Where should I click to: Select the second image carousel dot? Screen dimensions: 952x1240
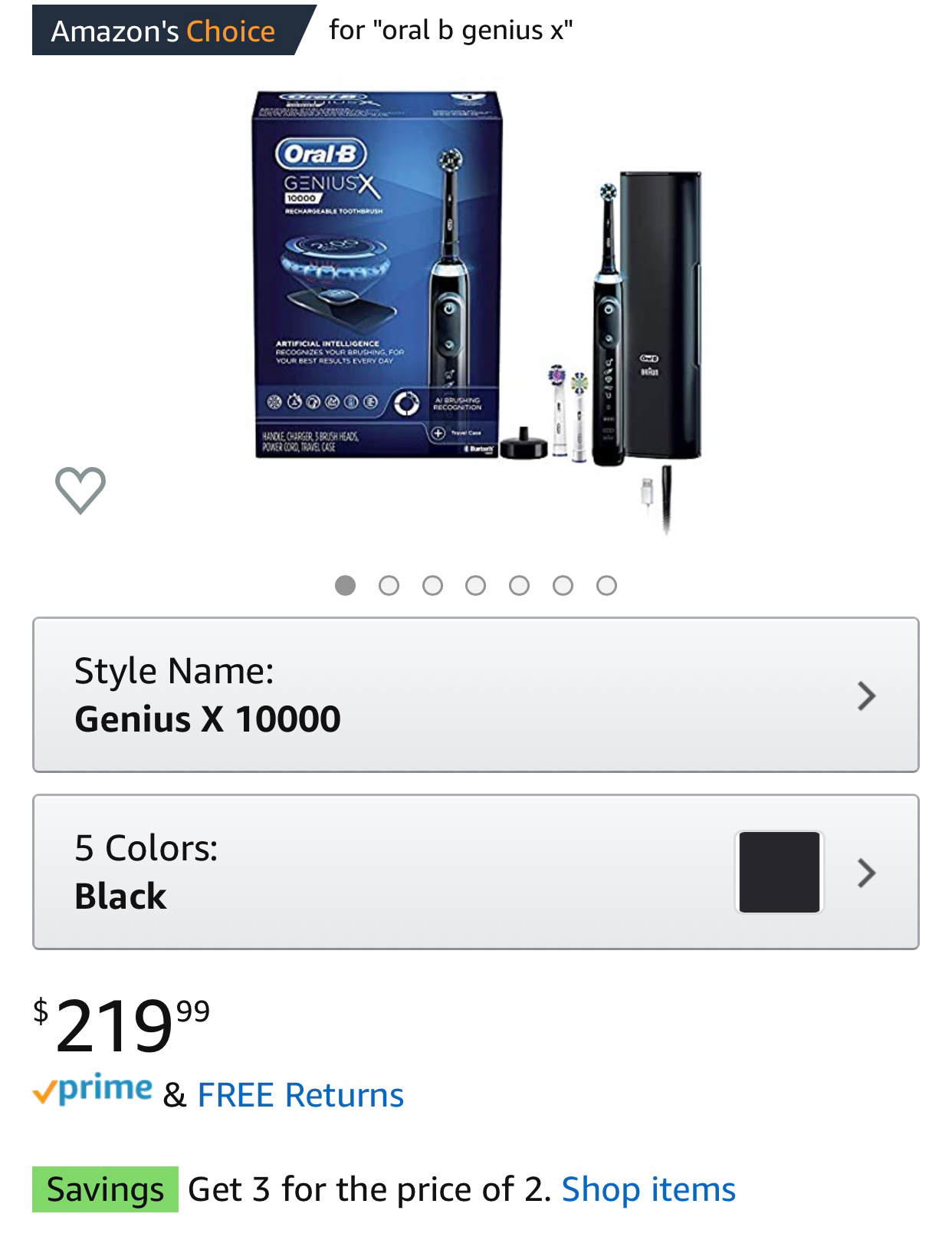point(389,586)
